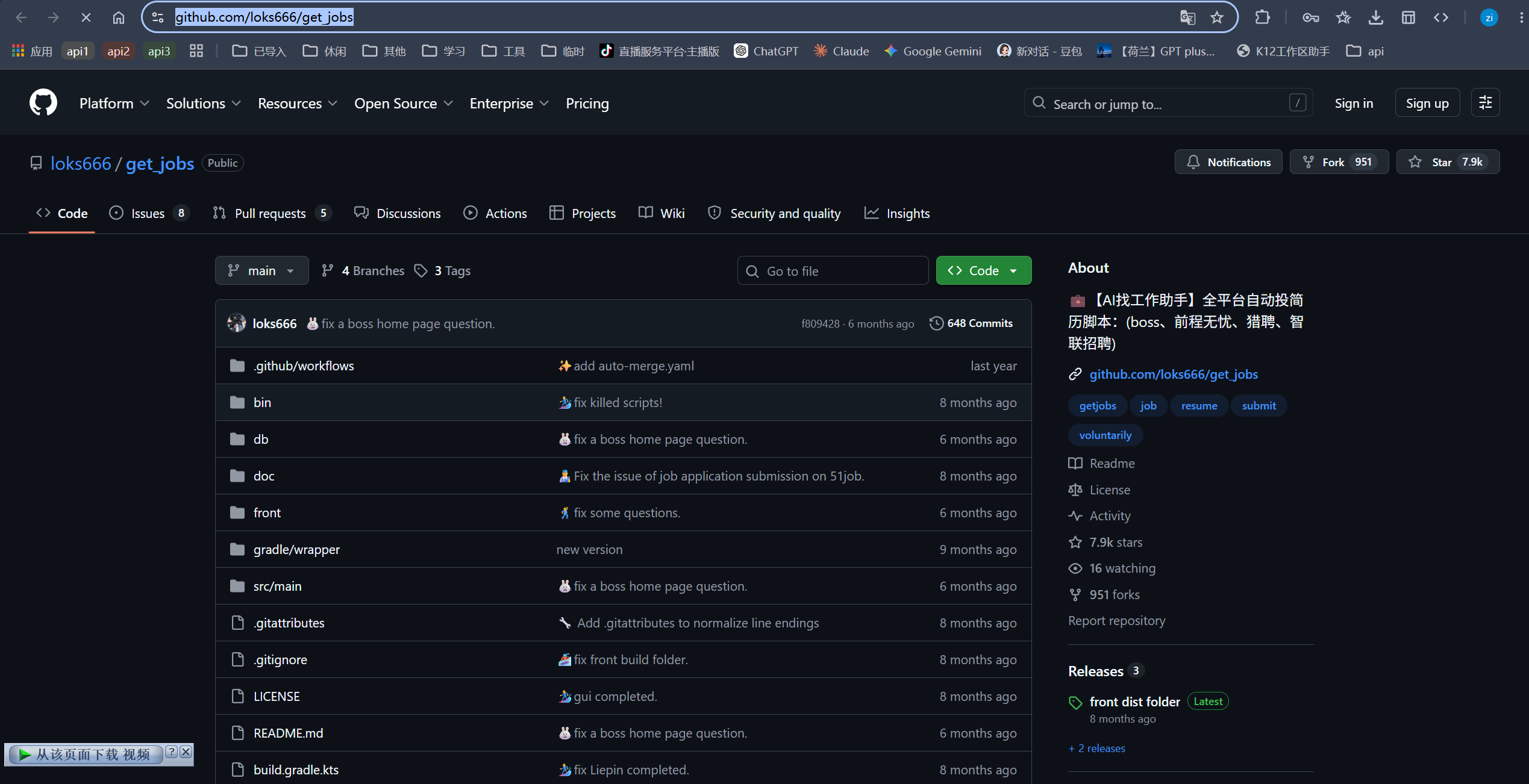Expand the Enterprise menu

(x=510, y=104)
